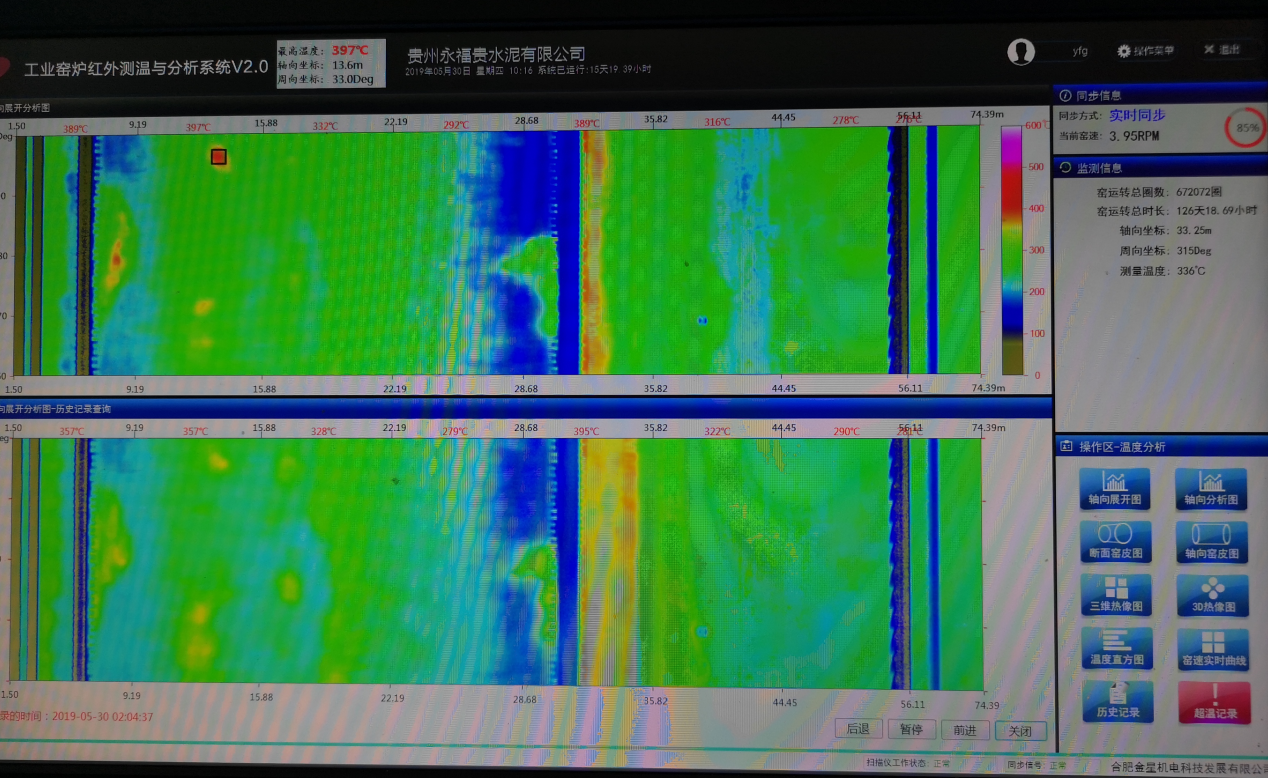Screen dimensions: 1268x778
Task: Click the temperature color scale bar
Action: (x=1013, y=250)
